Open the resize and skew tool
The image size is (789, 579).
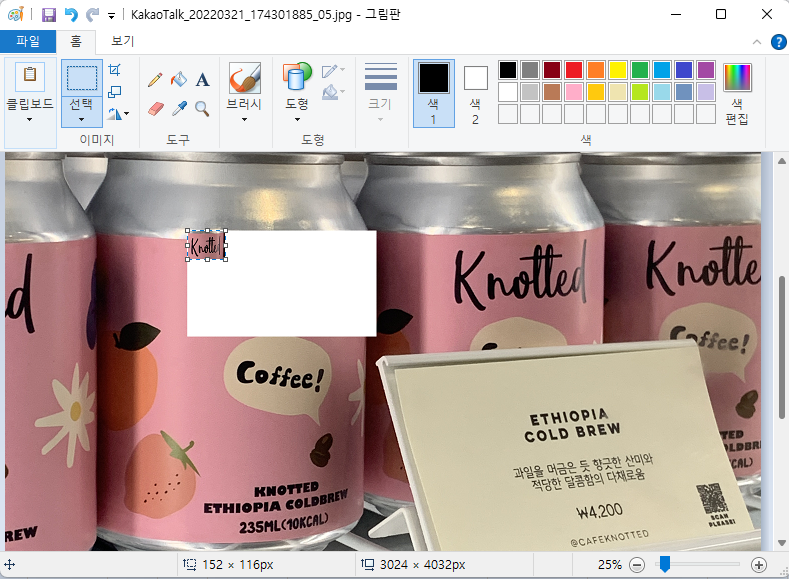coord(115,92)
